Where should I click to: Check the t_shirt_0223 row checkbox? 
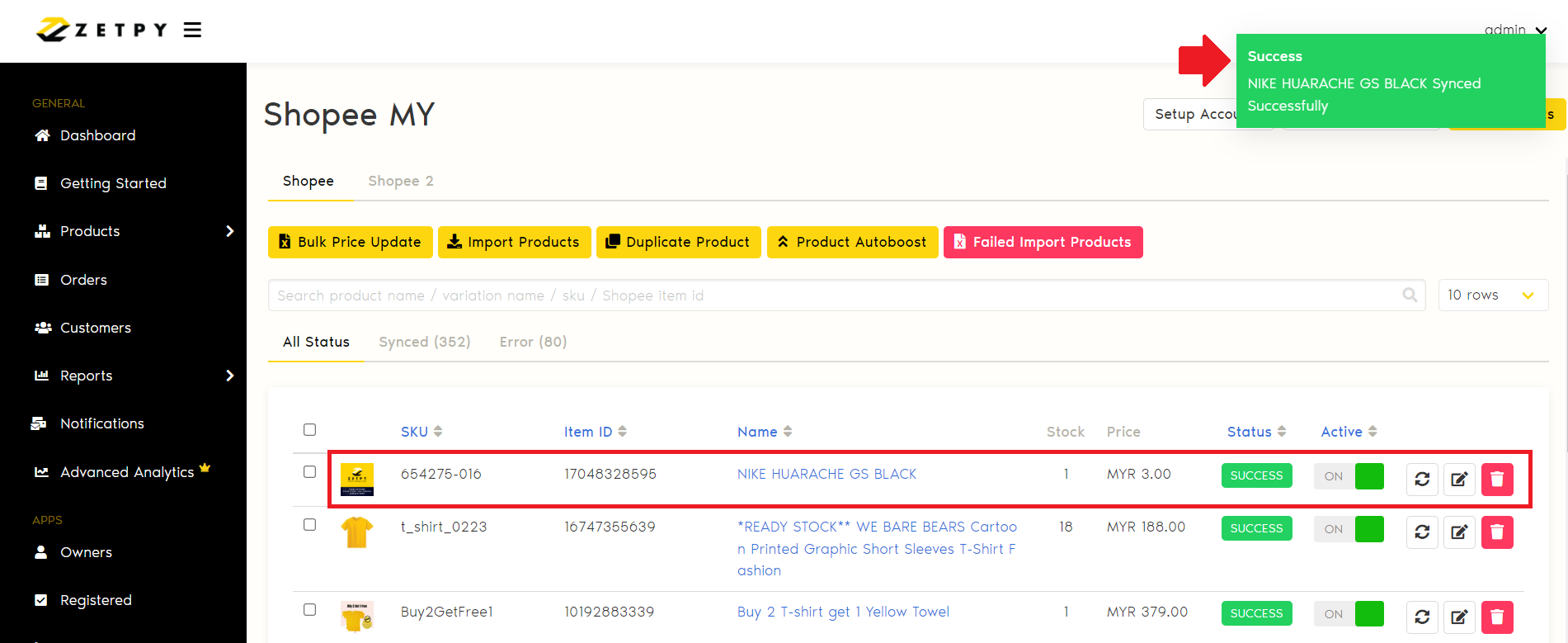click(x=309, y=524)
